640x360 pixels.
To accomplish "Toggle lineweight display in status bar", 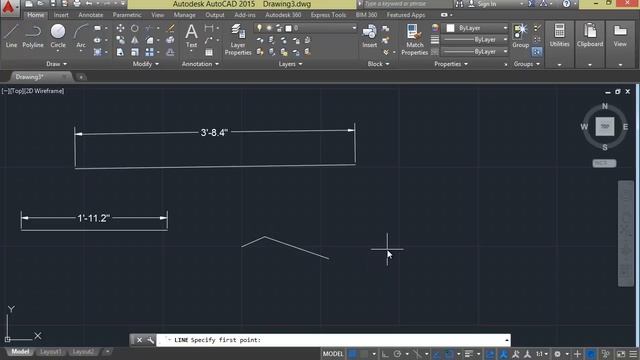I will [469, 354].
